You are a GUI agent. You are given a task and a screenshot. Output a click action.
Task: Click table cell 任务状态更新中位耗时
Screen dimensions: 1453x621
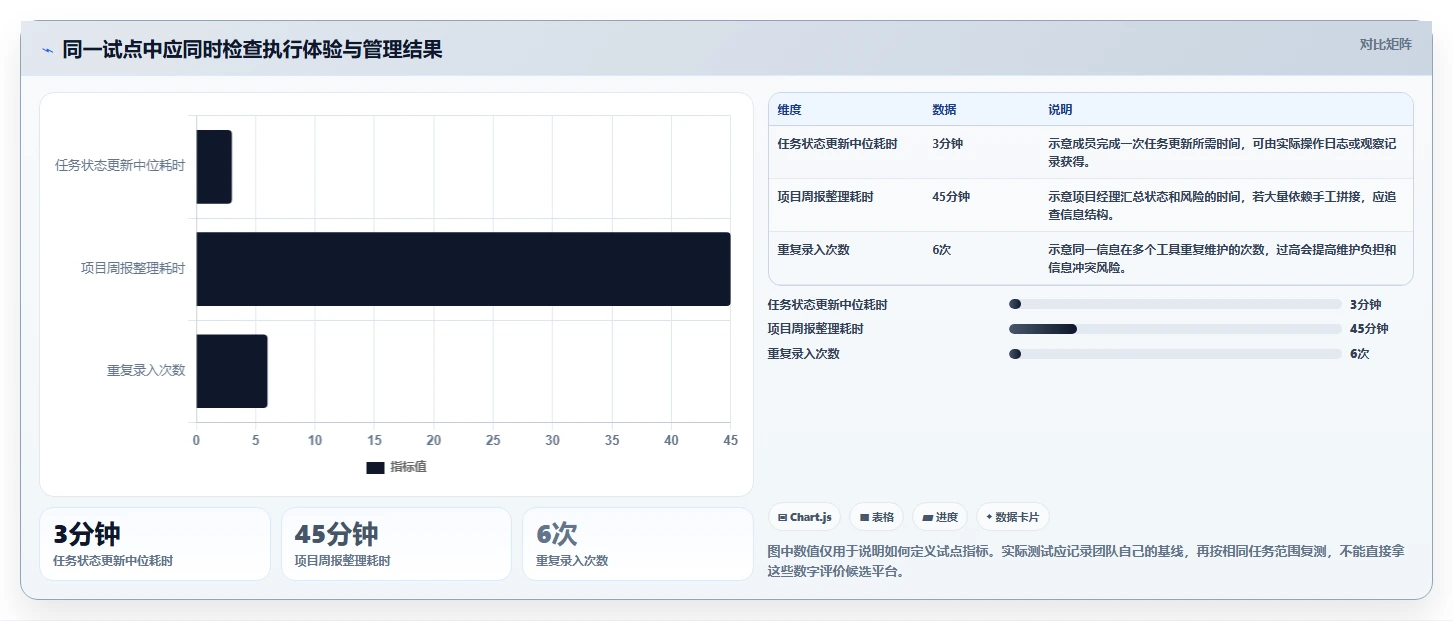[837, 144]
